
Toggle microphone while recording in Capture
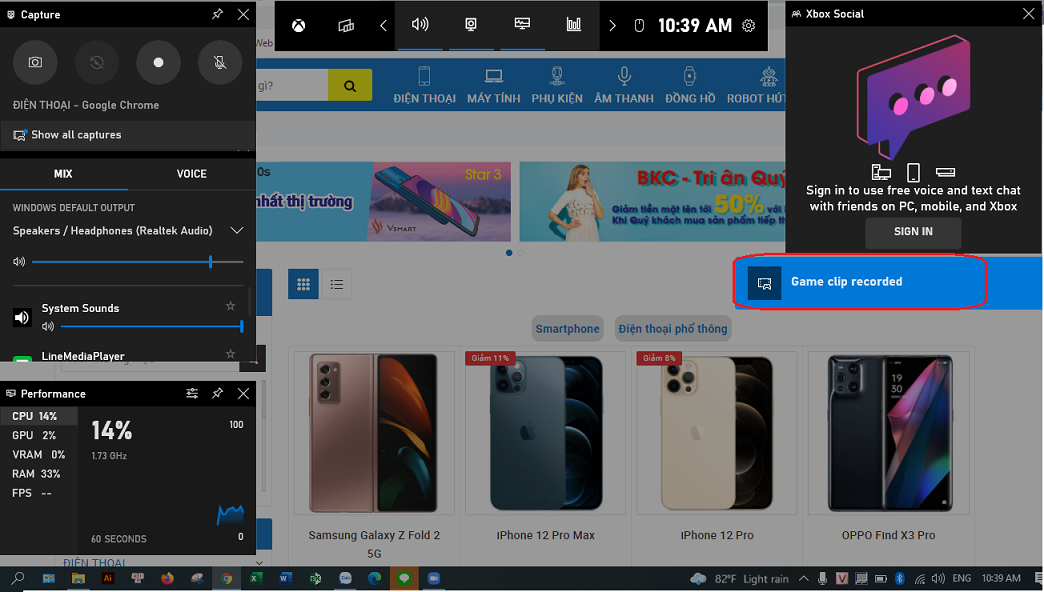[220, 63]
